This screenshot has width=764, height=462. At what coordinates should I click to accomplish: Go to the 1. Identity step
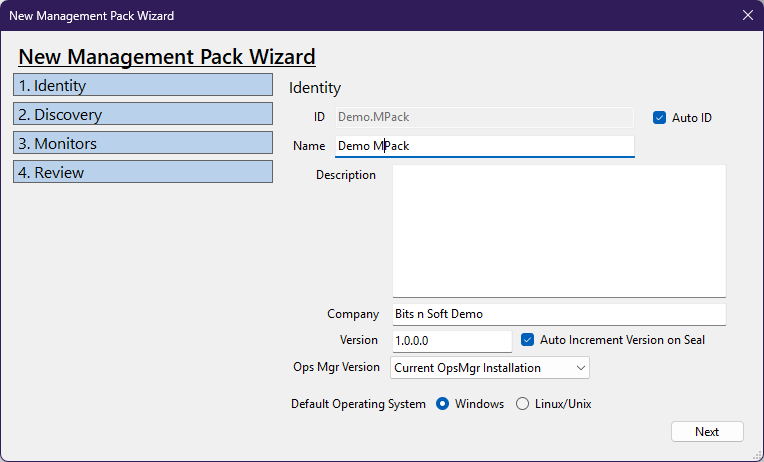[x=143, y=85]
